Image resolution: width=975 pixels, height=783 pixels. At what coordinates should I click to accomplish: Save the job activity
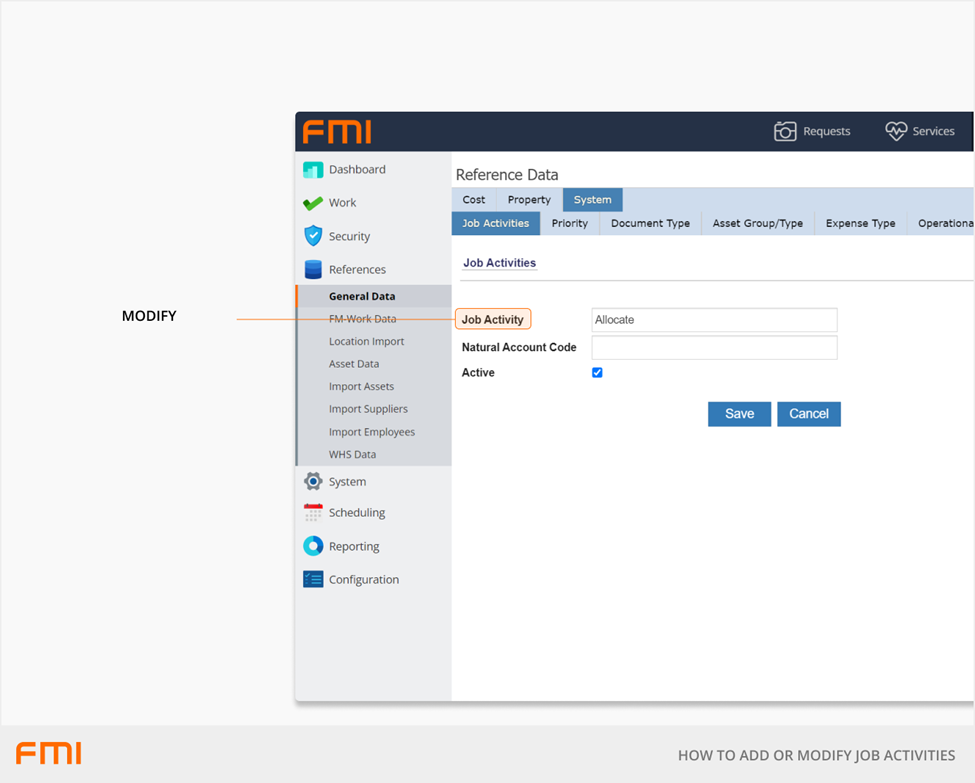[739, 414]
